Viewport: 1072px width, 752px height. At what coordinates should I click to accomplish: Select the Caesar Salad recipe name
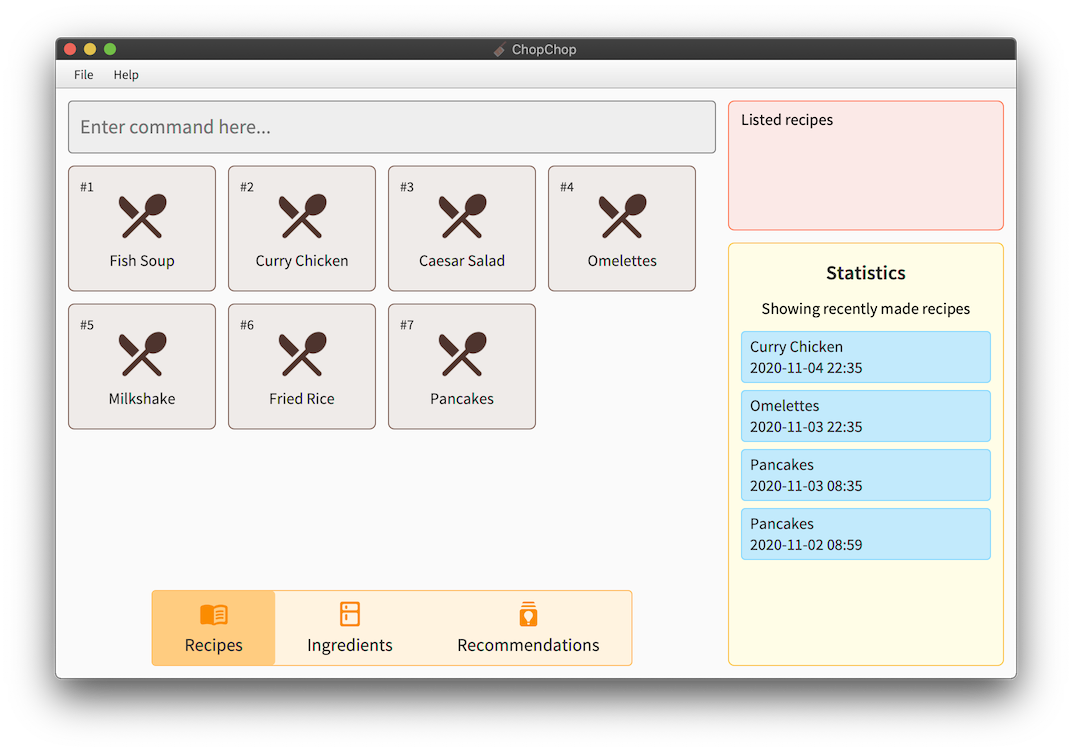click(462, 260)
